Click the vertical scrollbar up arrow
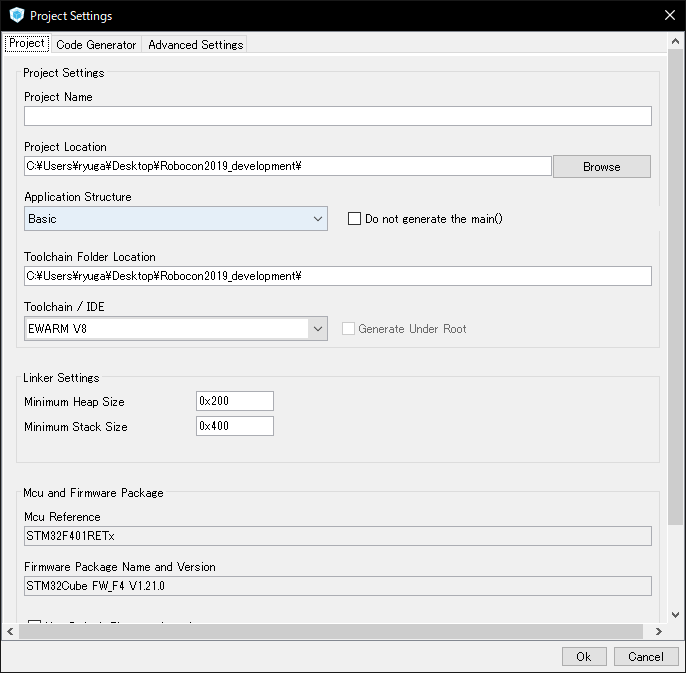 (676, 42)
